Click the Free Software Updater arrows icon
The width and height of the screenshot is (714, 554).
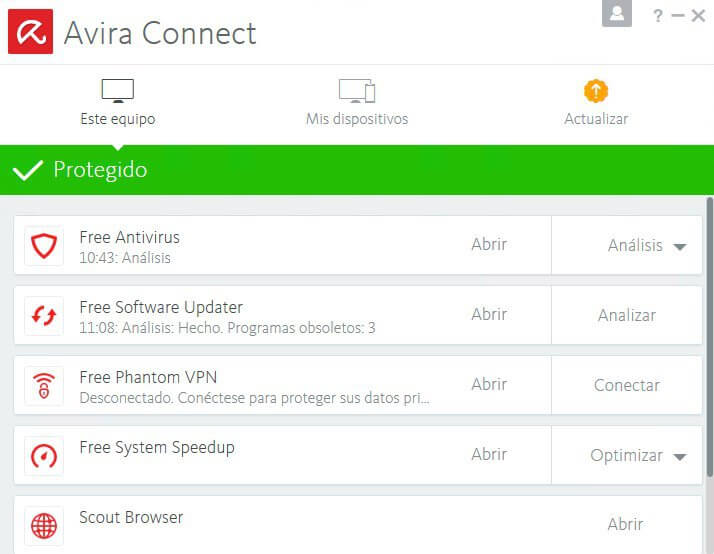(44, 316)
